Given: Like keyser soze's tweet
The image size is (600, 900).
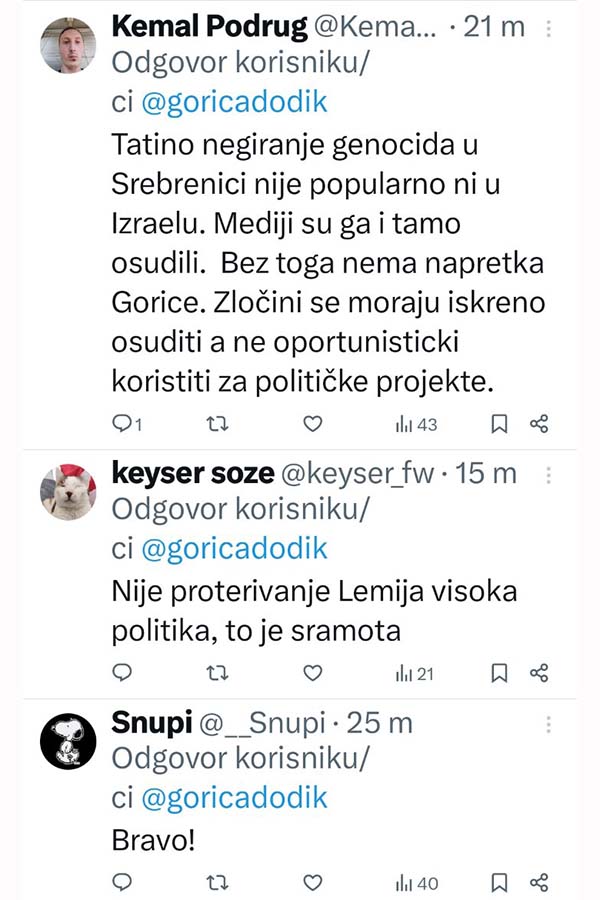Looking at the screenshot, I should 313,673.
